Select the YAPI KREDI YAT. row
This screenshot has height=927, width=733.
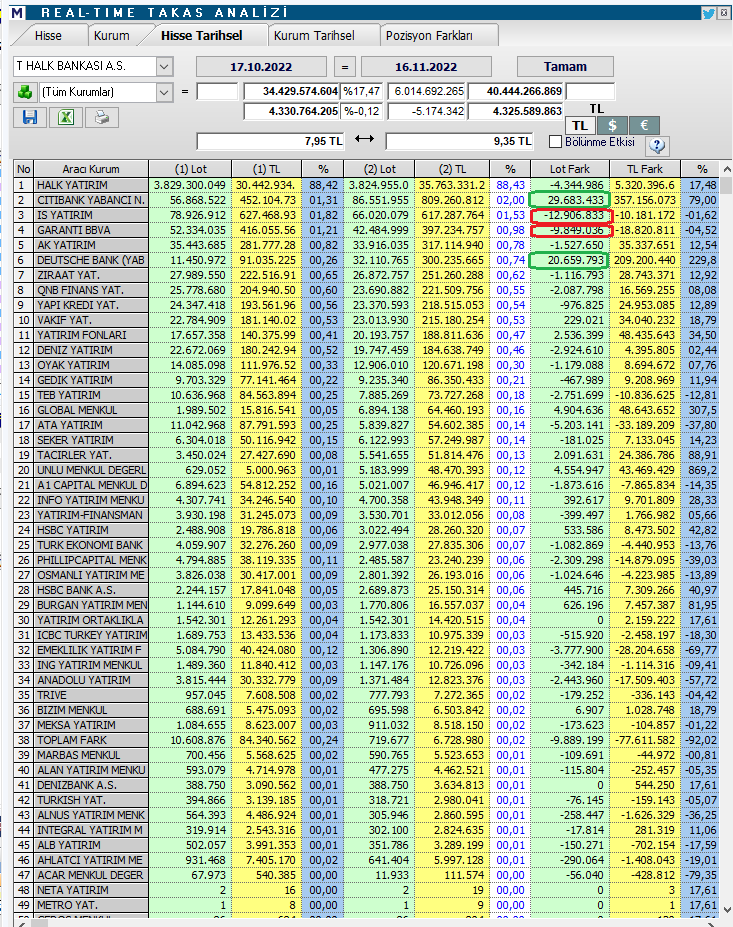click(x=366, y=305)
